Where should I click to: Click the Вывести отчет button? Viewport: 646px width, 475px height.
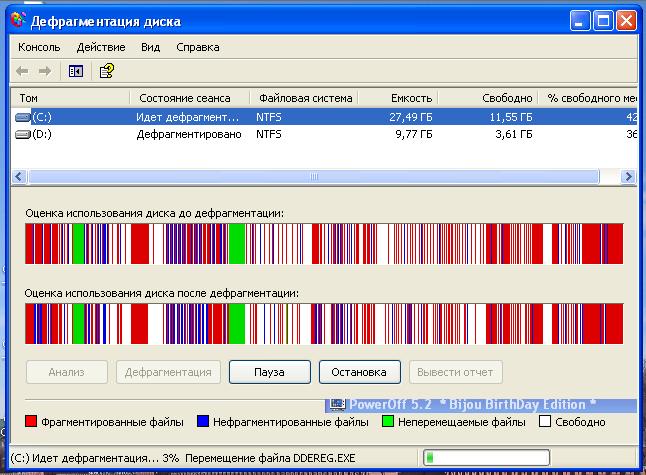455,372
